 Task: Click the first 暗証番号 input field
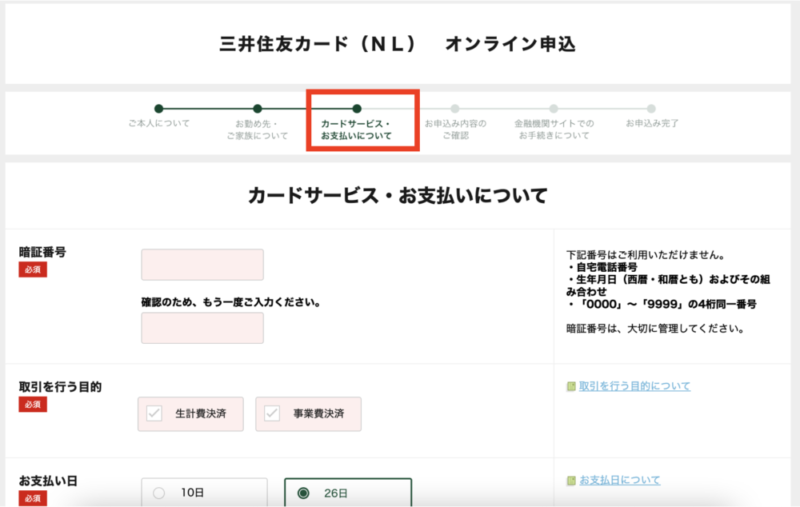[x=203, y=265]
